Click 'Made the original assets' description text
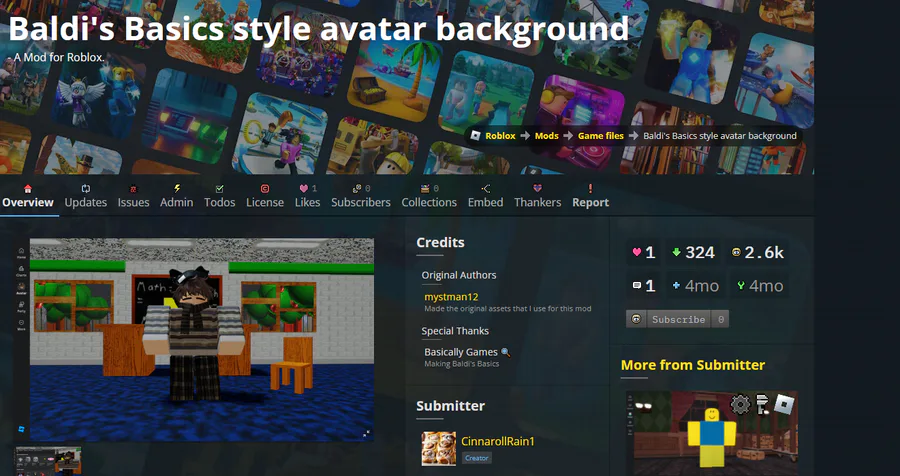 click(507, 309)
